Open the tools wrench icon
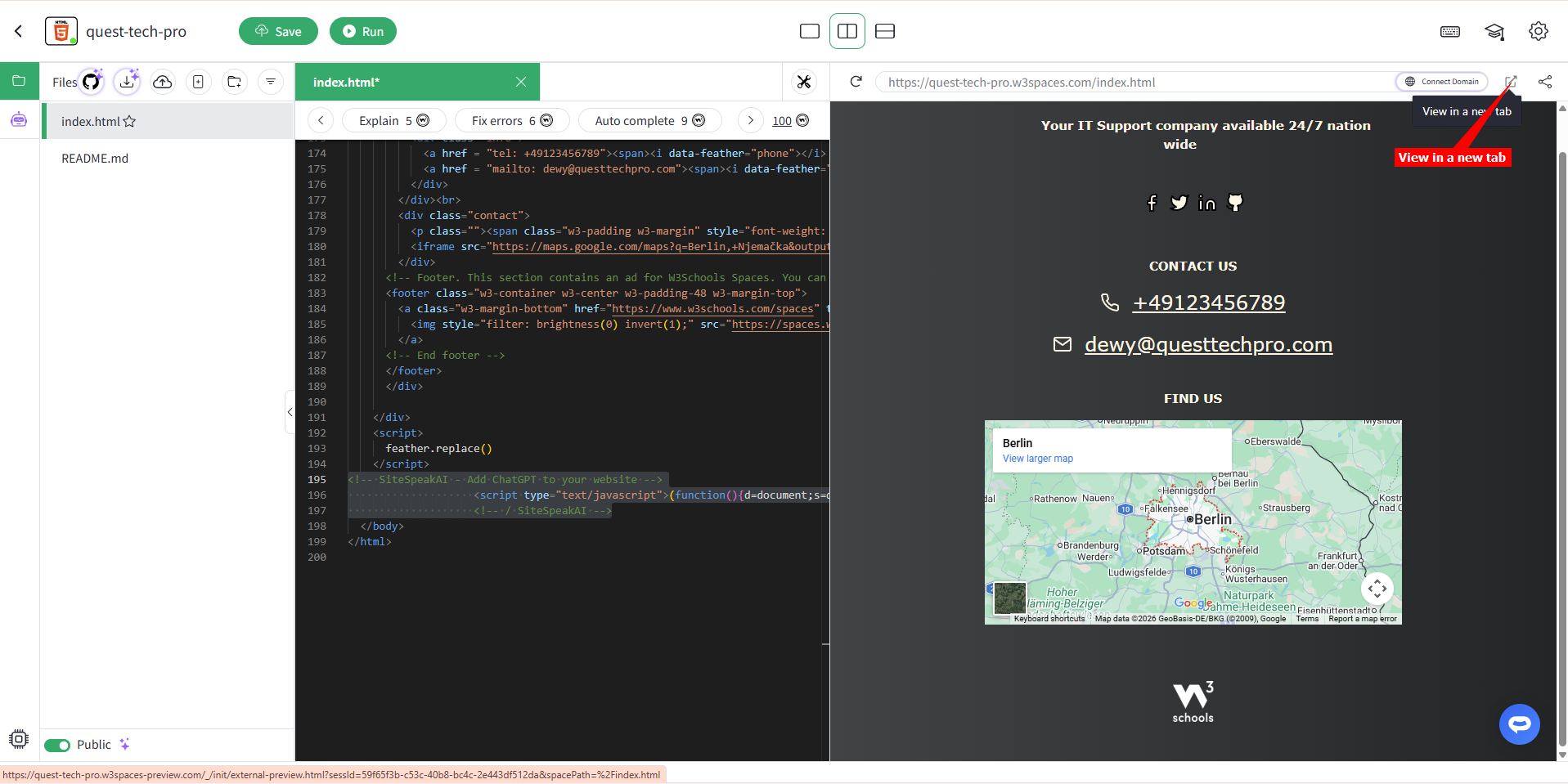This screenshot has height=784, width=1568. (804, 82)
